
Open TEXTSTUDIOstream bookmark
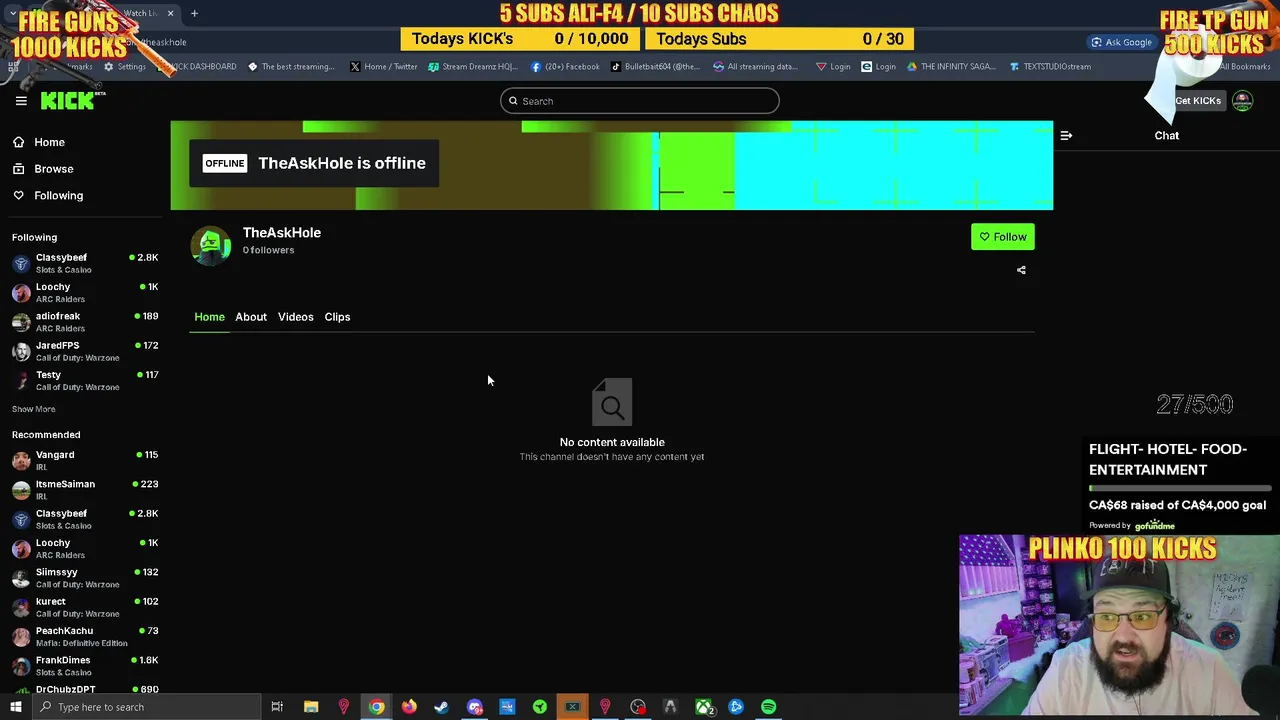tap(1050, 67)
